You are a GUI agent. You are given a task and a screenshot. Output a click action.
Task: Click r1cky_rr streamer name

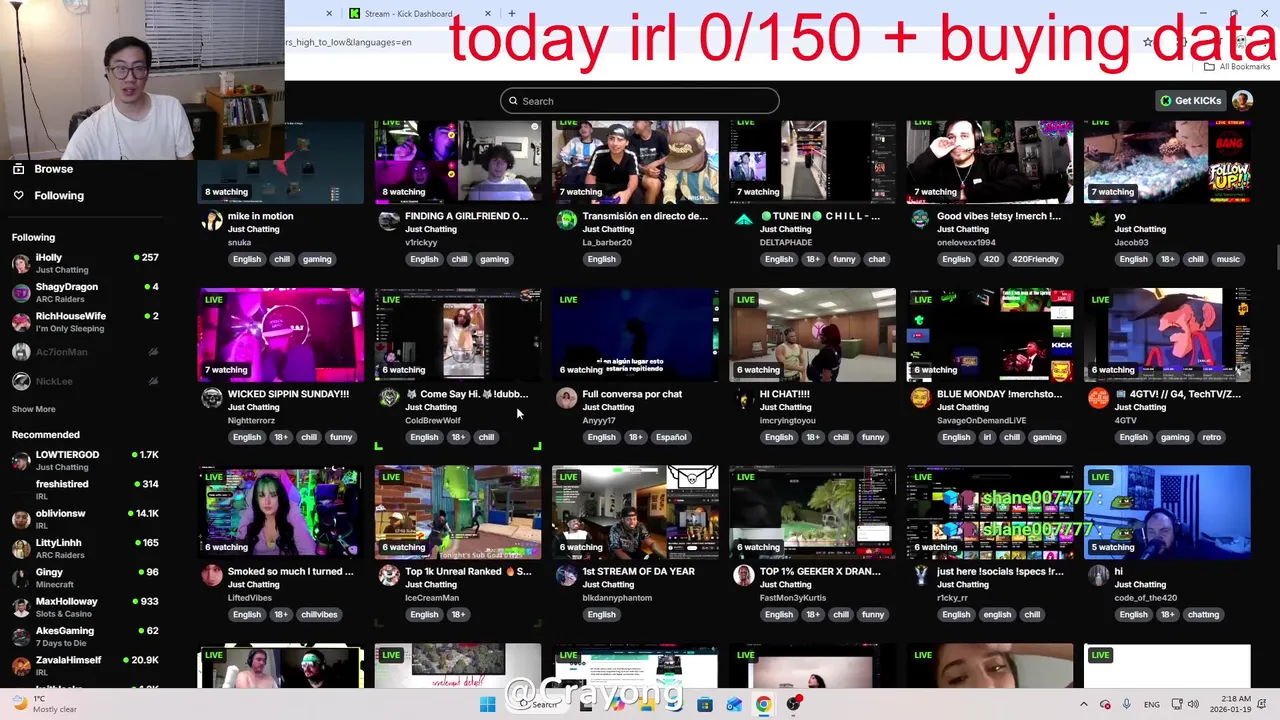pyautogui.click(x=953, y=598)
